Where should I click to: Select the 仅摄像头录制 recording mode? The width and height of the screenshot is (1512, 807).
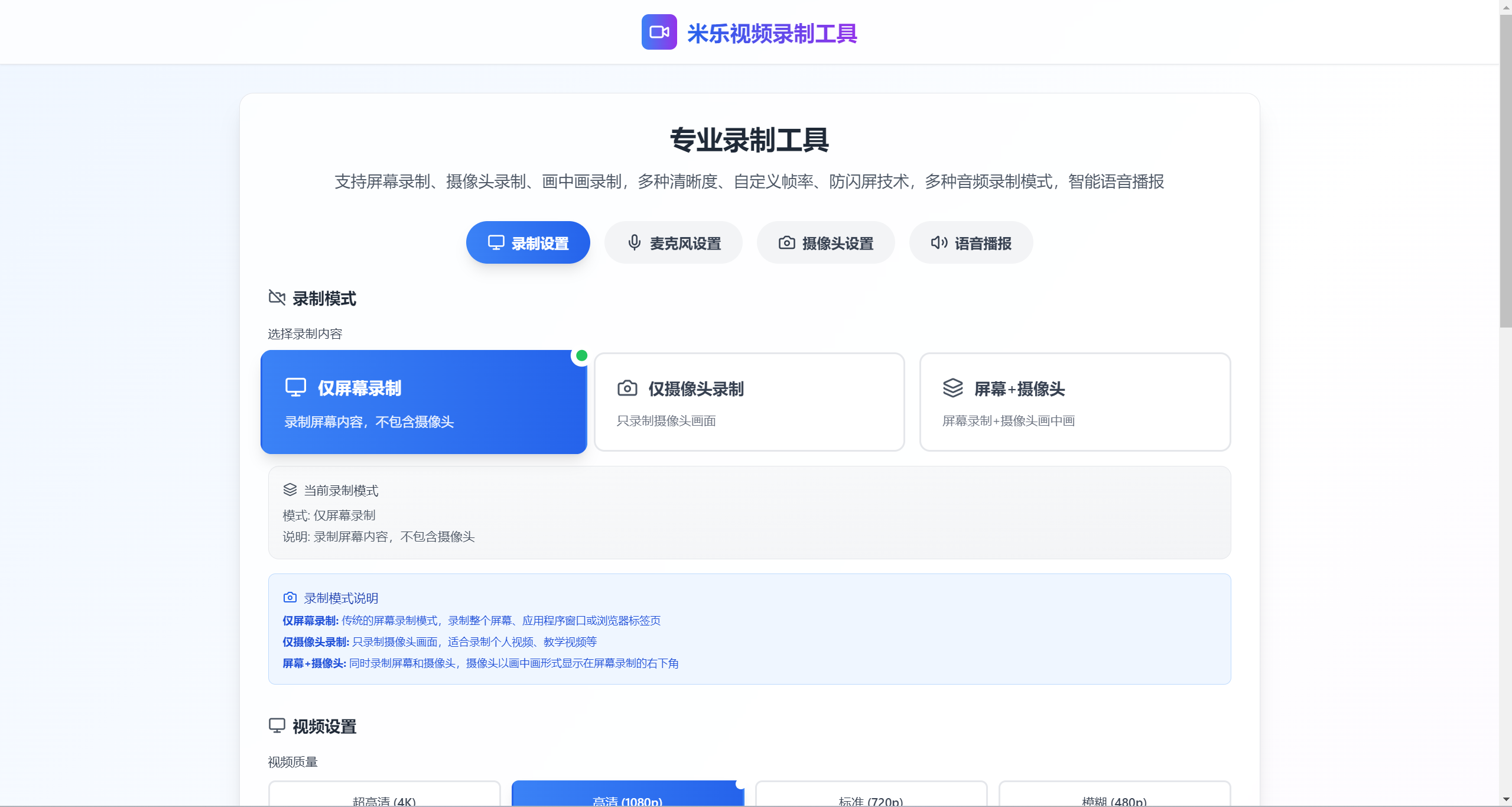[749, 402]
